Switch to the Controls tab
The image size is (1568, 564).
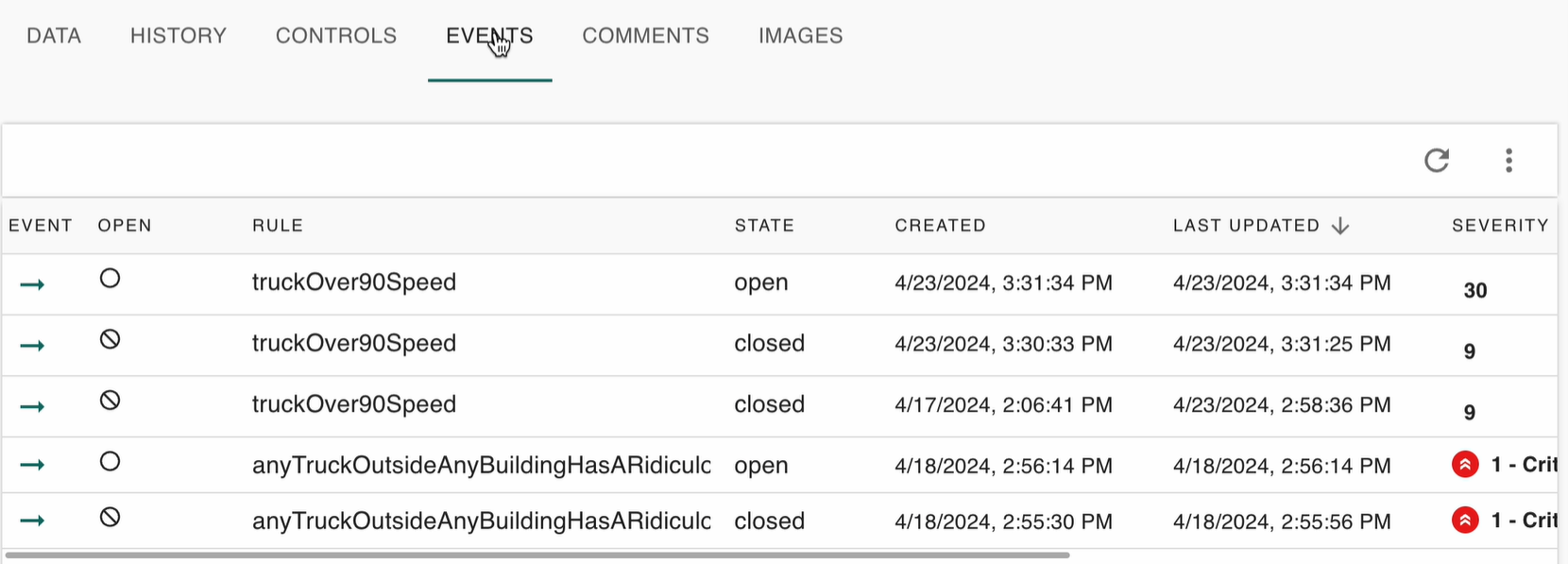point(336,36)
